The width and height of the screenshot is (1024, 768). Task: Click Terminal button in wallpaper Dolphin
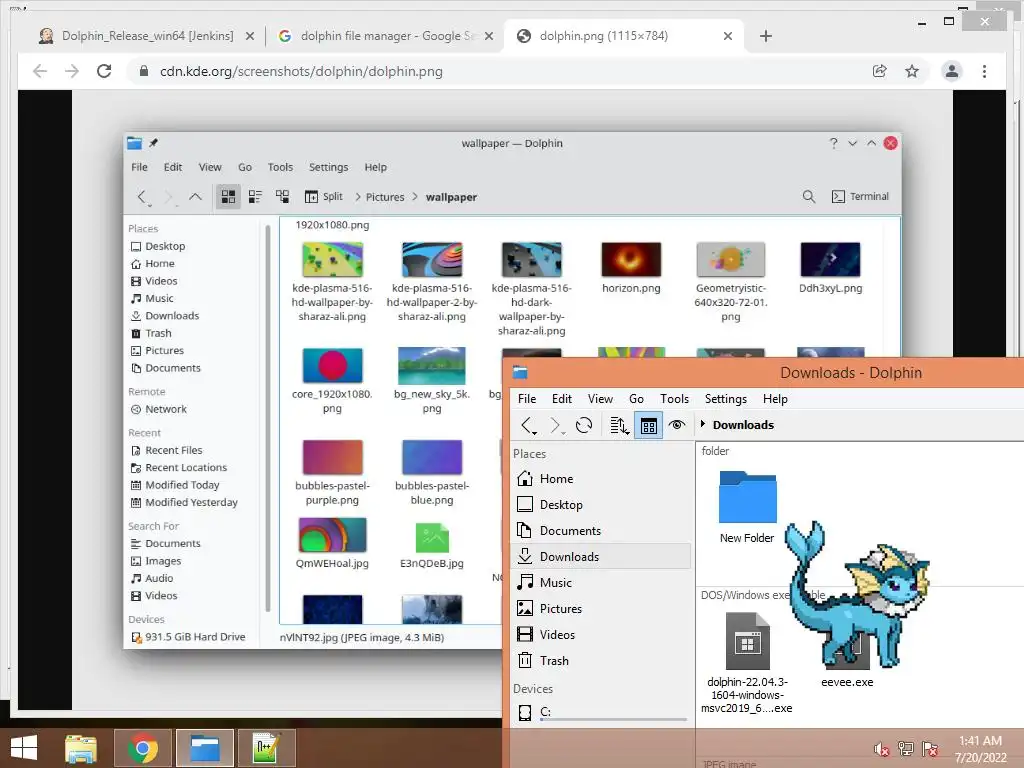click(860, 197)
